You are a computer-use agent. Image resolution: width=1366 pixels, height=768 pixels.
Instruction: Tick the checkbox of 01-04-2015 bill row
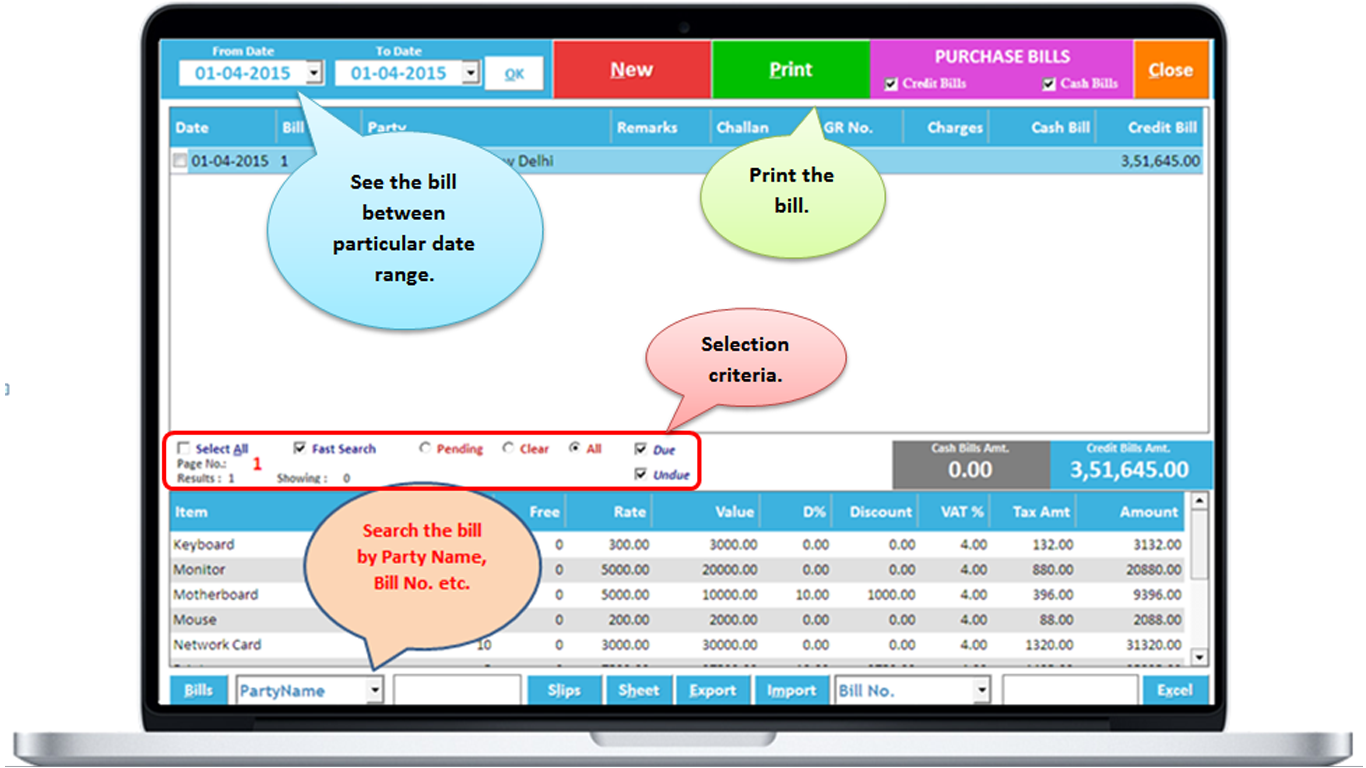pyautogui.click(x=180, y=161)
